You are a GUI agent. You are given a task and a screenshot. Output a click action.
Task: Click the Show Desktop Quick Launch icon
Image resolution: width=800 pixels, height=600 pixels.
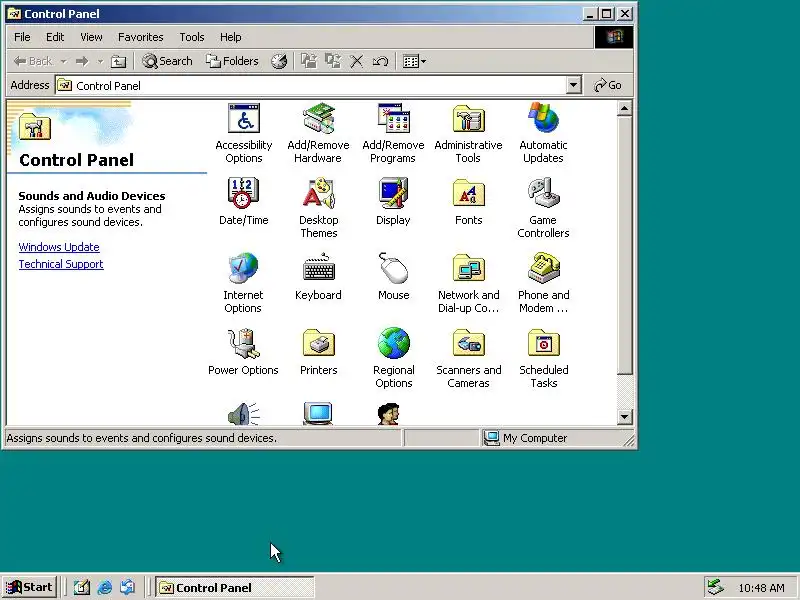tap(82, 588)
